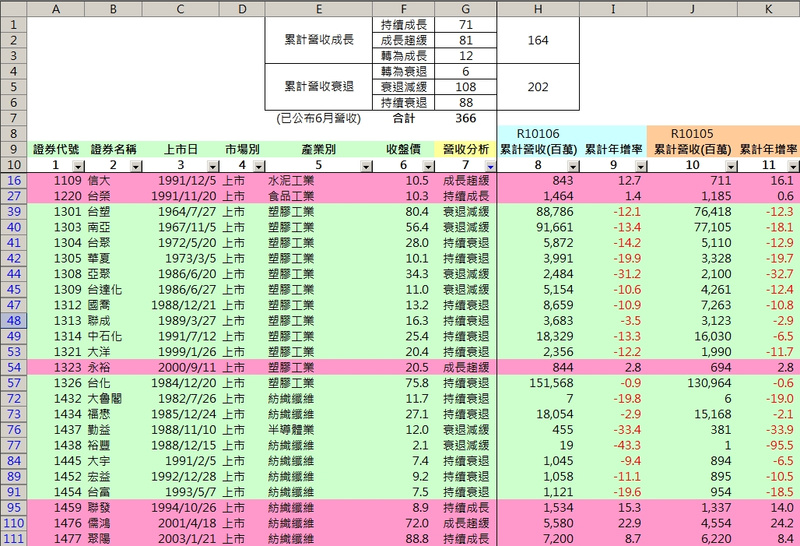The image size is (800, 546).
Task: Select column H header
Action: point(538,9)
